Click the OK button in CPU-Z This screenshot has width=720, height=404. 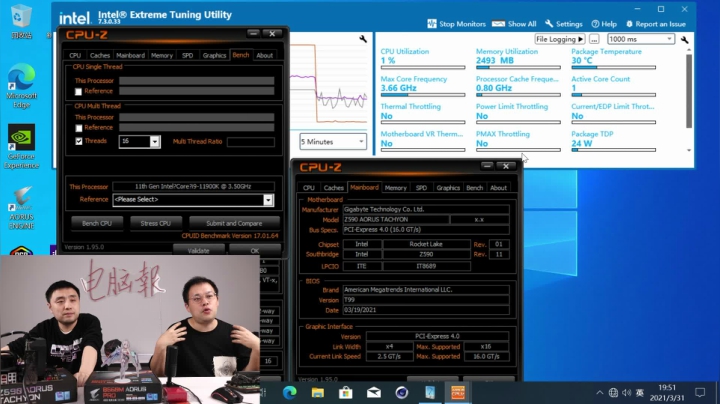pos(255,251)
